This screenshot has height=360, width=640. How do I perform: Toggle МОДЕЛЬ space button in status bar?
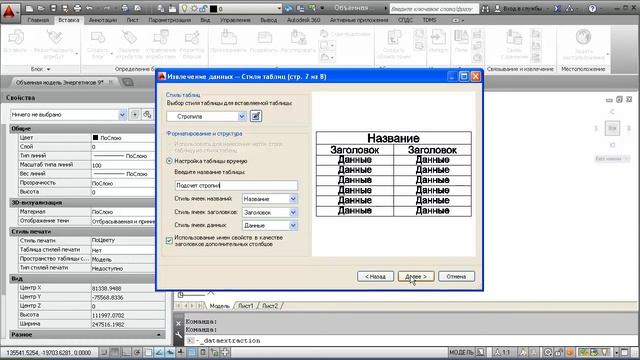(x=461, y=352)
